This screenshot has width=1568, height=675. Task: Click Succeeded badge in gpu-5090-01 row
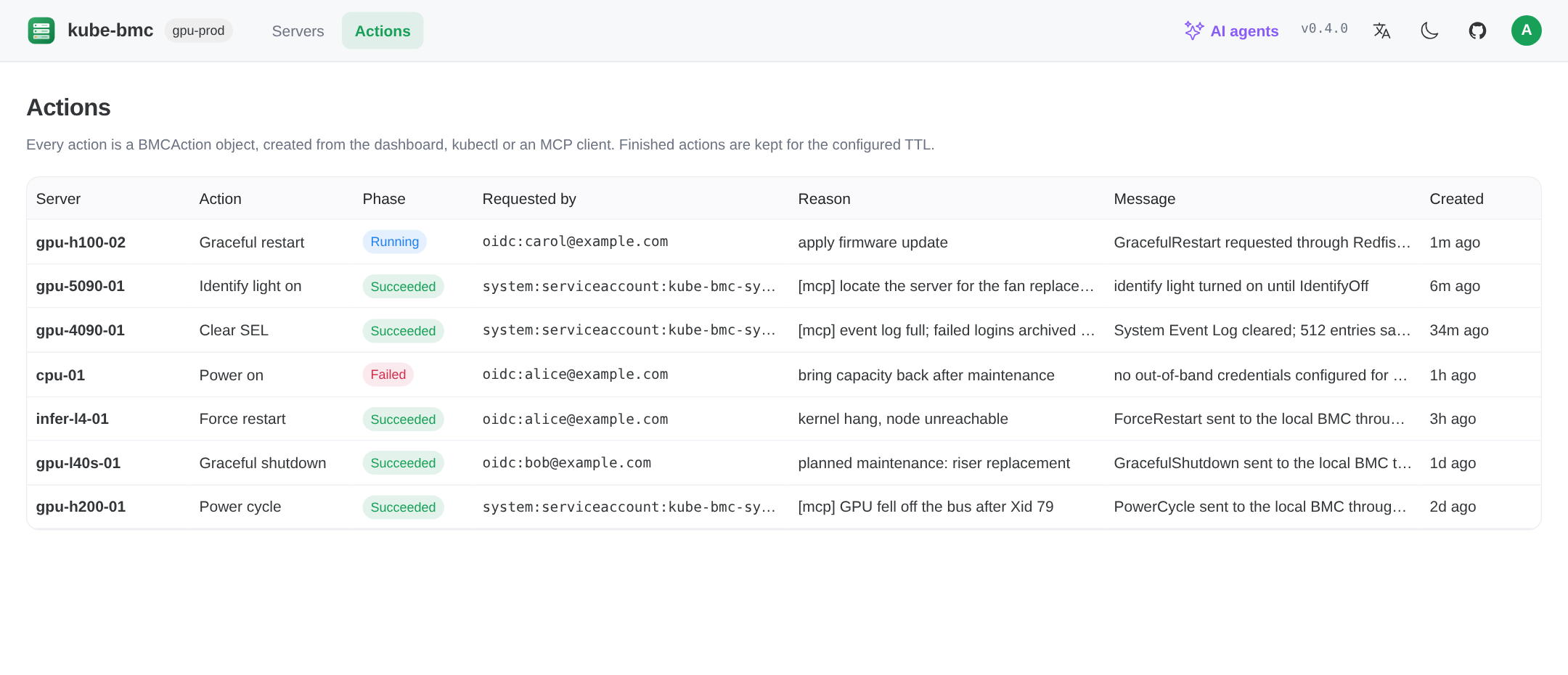point(403,287)
